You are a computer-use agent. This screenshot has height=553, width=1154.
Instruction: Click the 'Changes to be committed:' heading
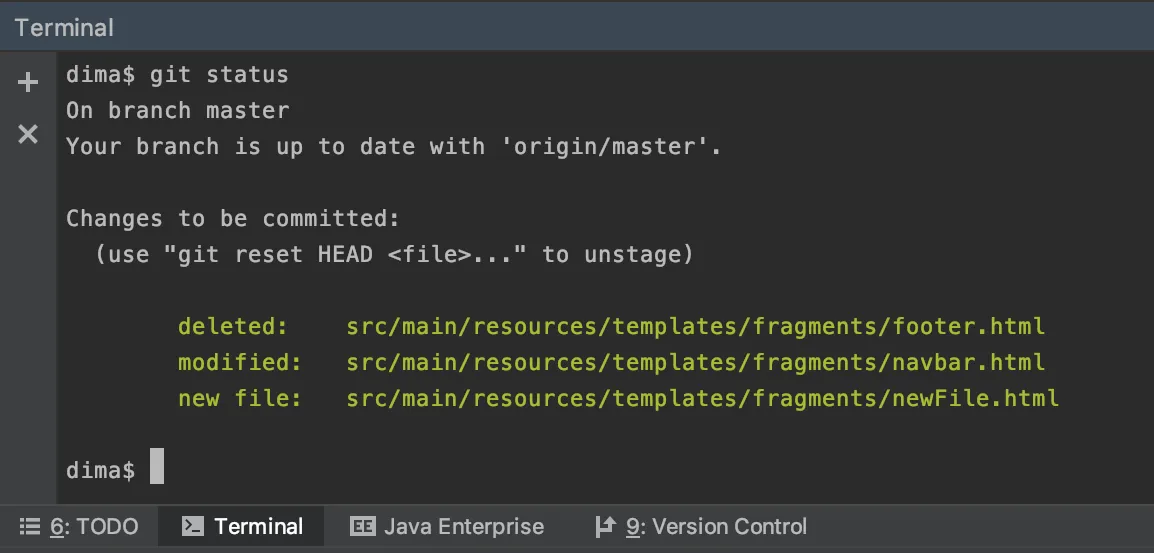[232, 218]
